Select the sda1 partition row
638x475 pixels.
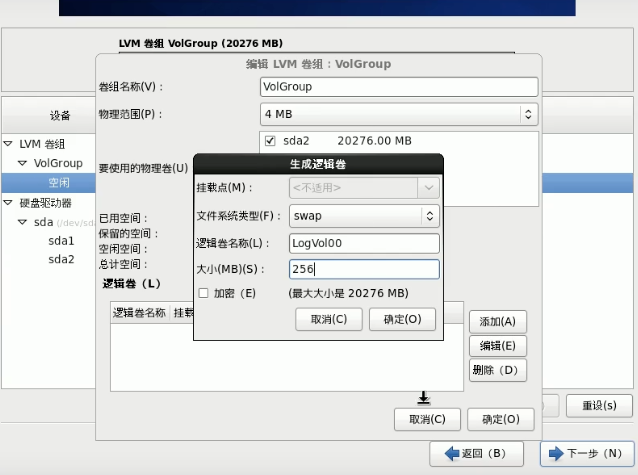coord(61,241)
